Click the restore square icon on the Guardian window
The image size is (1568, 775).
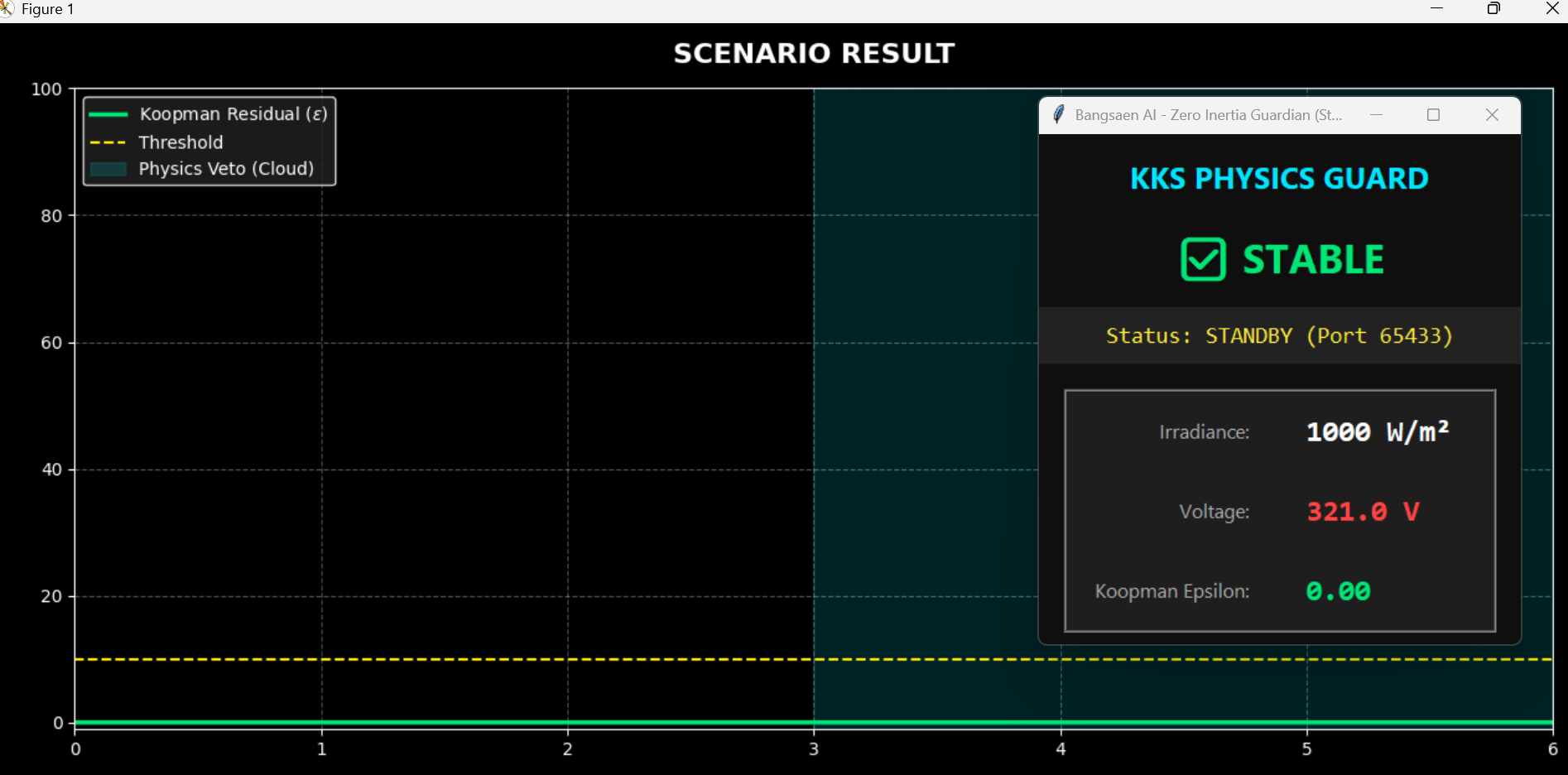tap(1433, 115)
